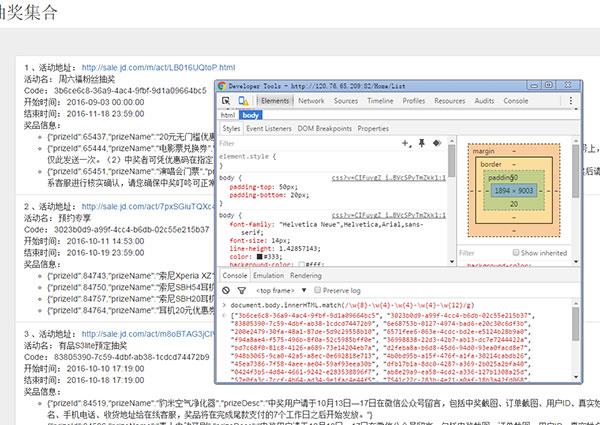Open the Properties sidebar tab

click(x=373, y=129)
